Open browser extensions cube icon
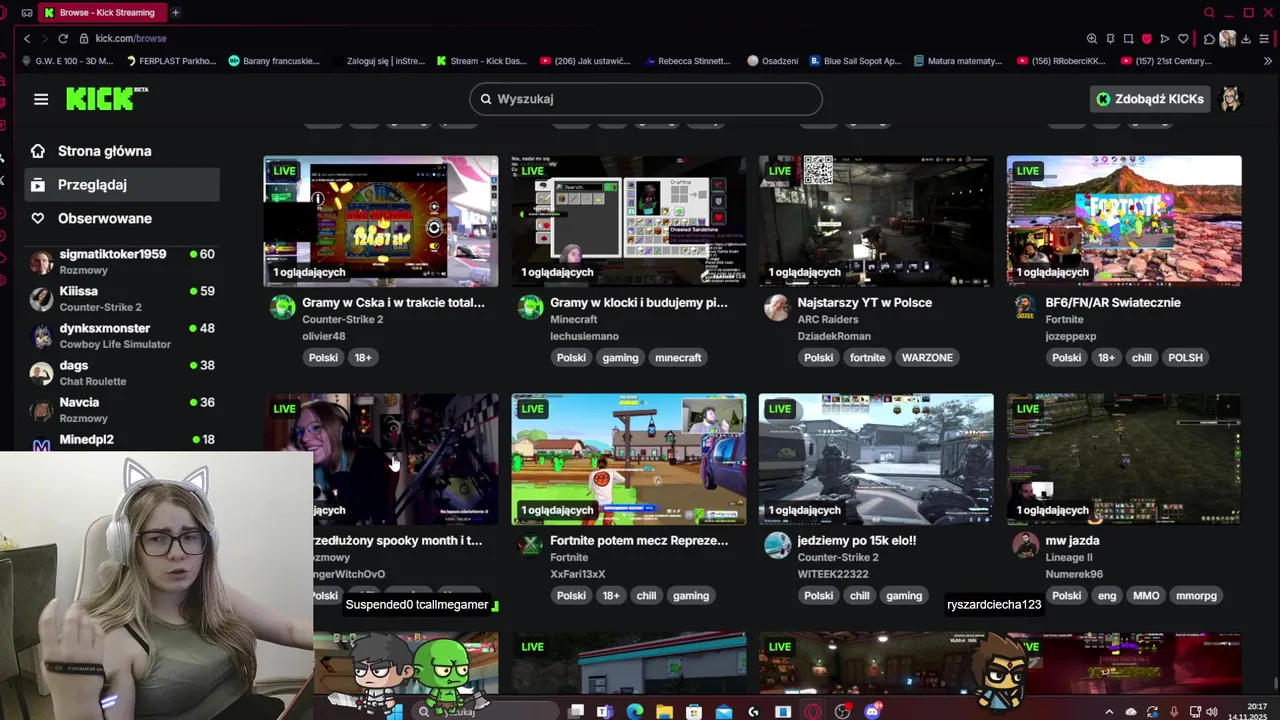Screen dimensions: 1280x720 (1209, 39)
